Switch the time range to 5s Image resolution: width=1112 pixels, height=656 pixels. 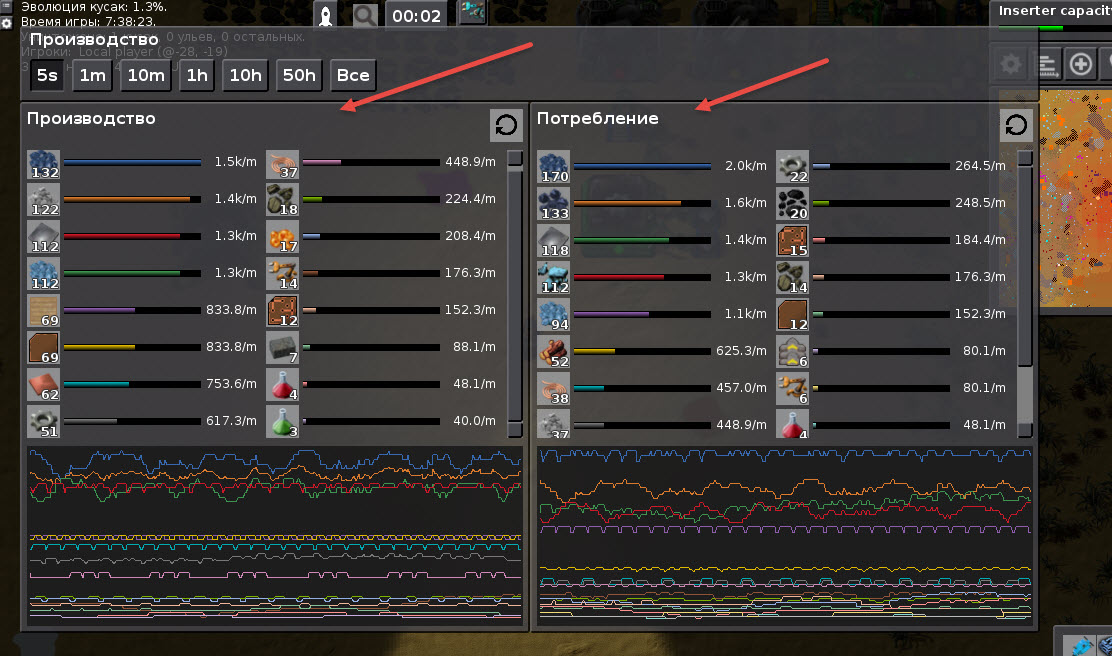point(47,75)
